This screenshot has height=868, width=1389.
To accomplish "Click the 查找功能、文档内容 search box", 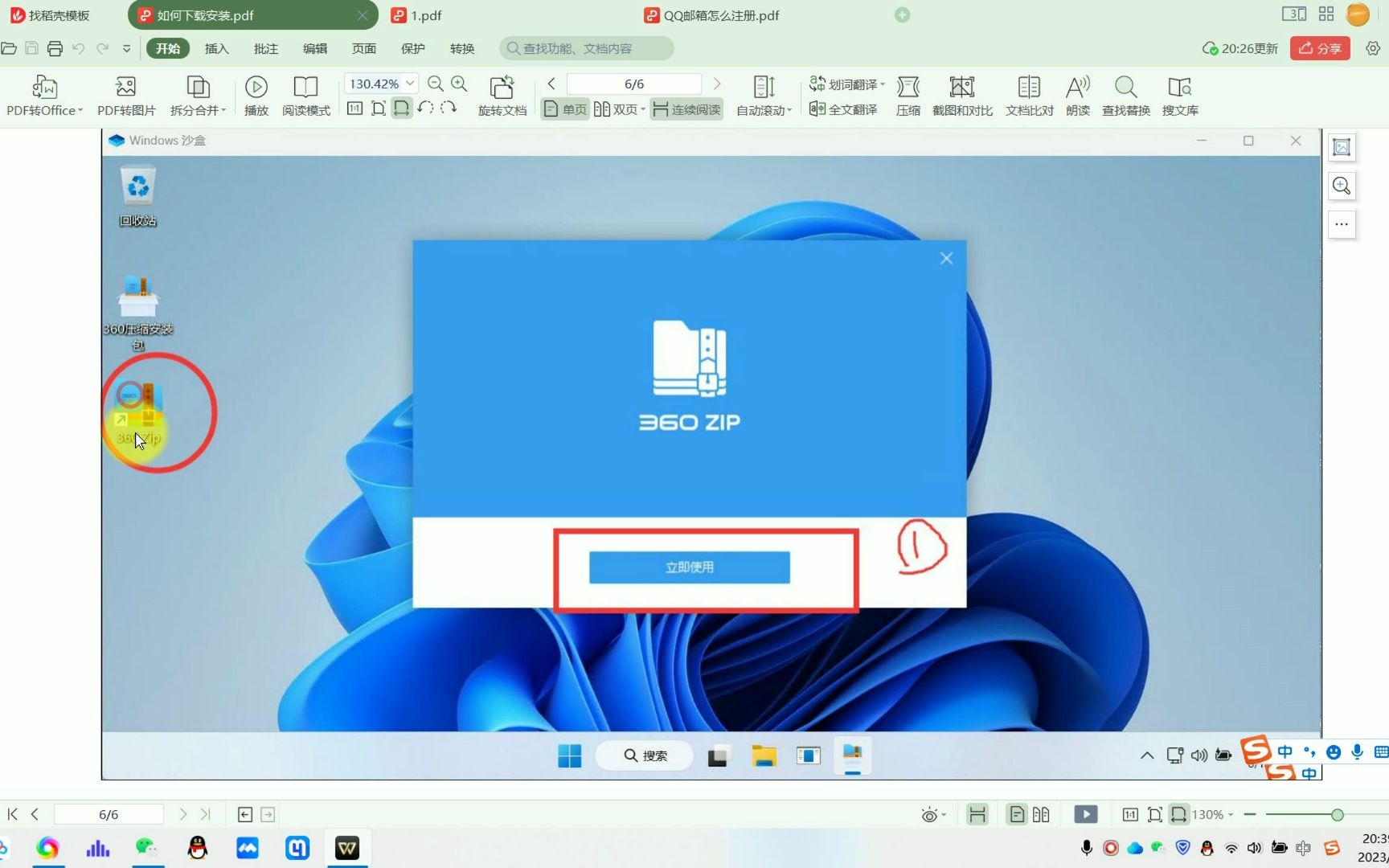I will point(587,48).
